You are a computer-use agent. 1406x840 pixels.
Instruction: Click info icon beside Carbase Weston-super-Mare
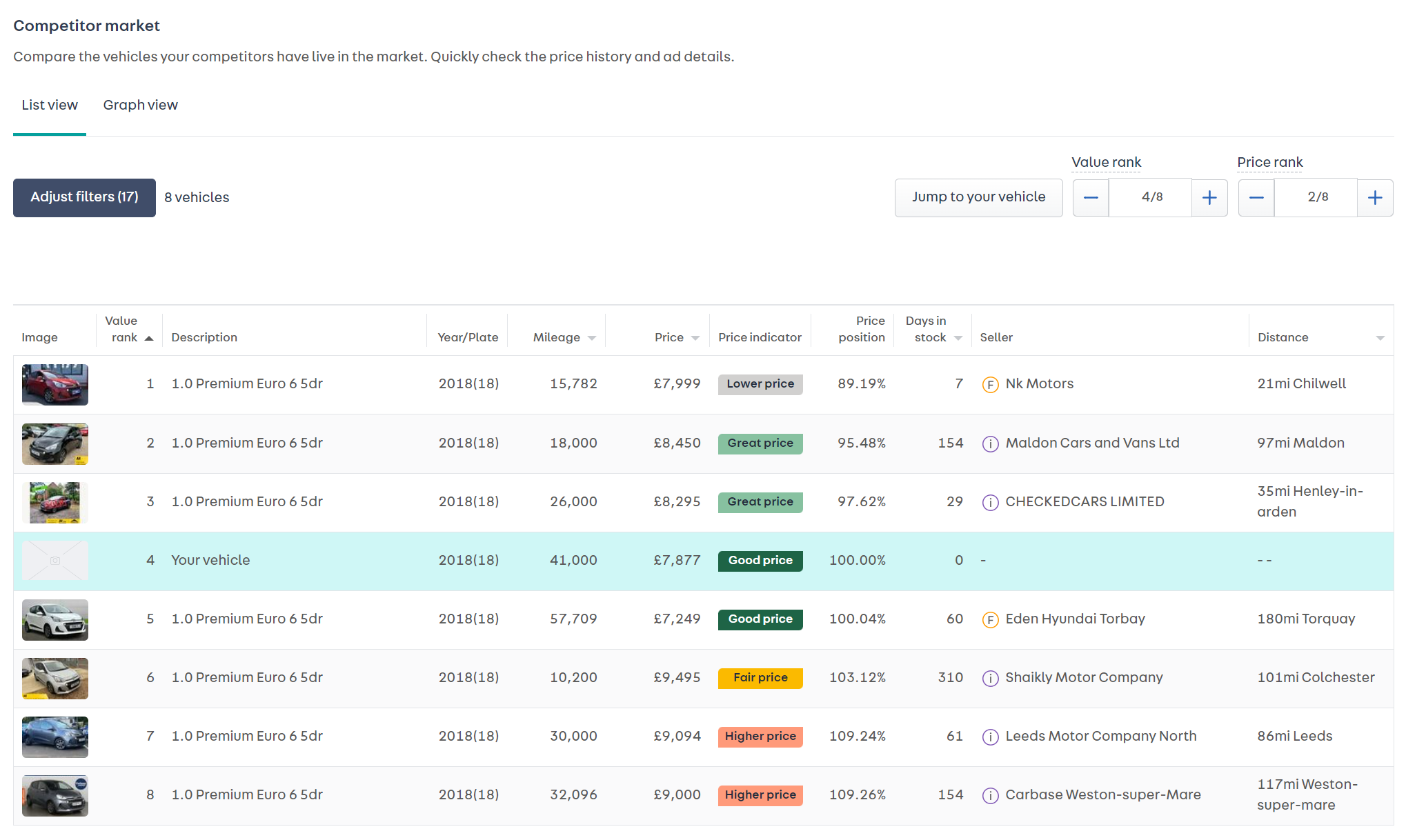click(990, 796)
